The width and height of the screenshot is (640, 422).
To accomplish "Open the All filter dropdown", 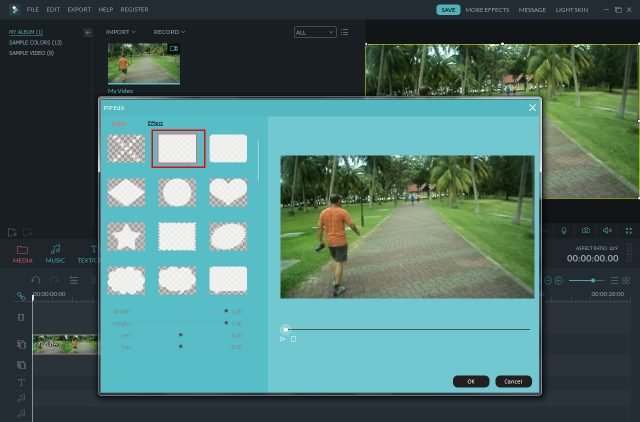I will [x=315, y=32].
